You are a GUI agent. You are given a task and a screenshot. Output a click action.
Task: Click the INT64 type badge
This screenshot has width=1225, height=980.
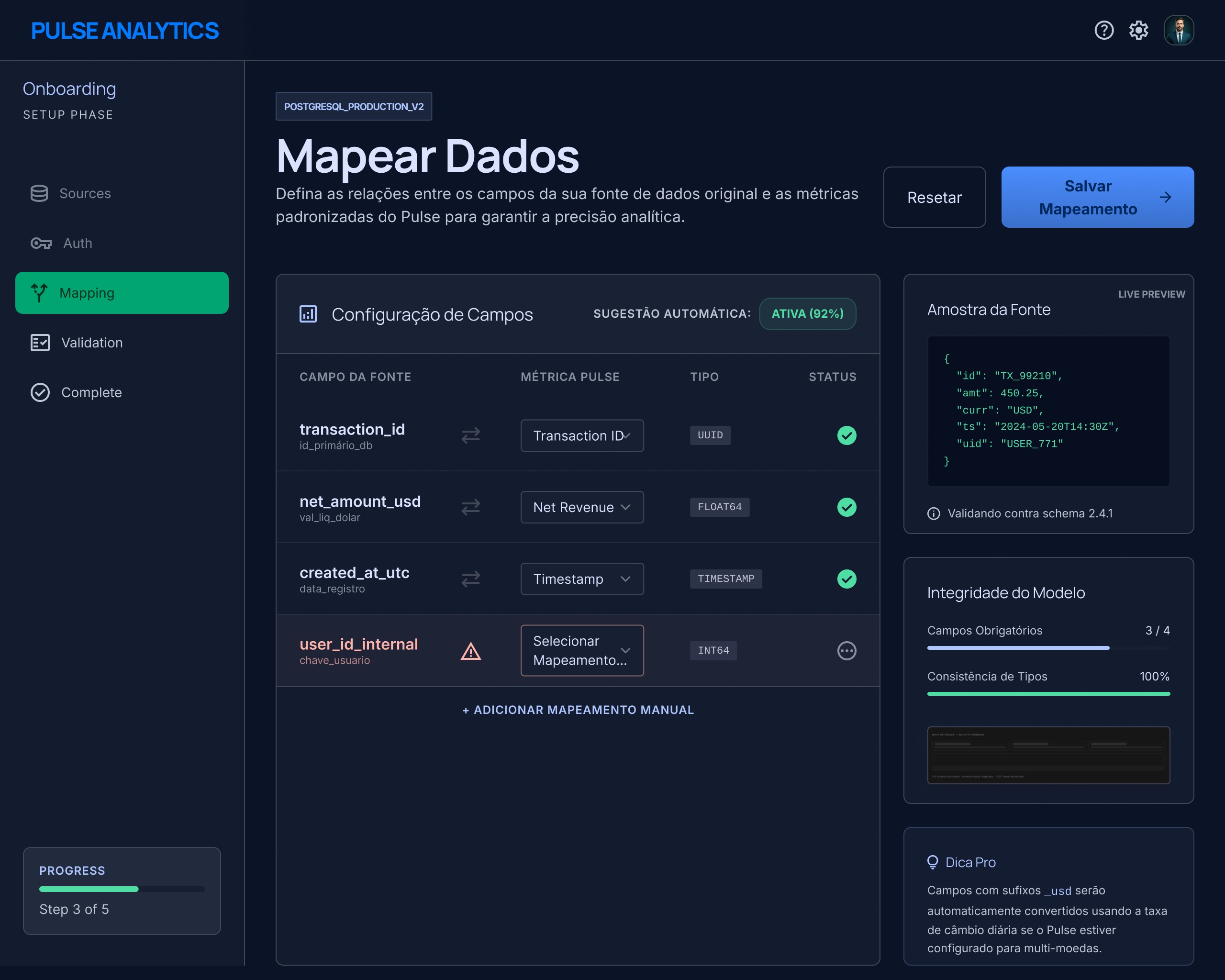[713, 650]
